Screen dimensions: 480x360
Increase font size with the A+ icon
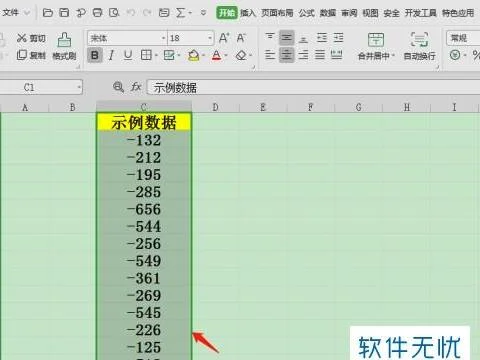coord(224,38)
